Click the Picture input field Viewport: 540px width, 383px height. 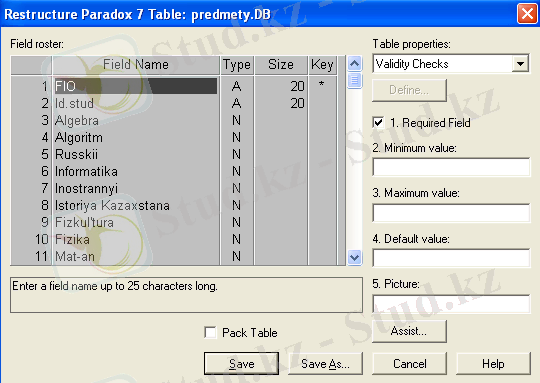(x=451, y=304)
